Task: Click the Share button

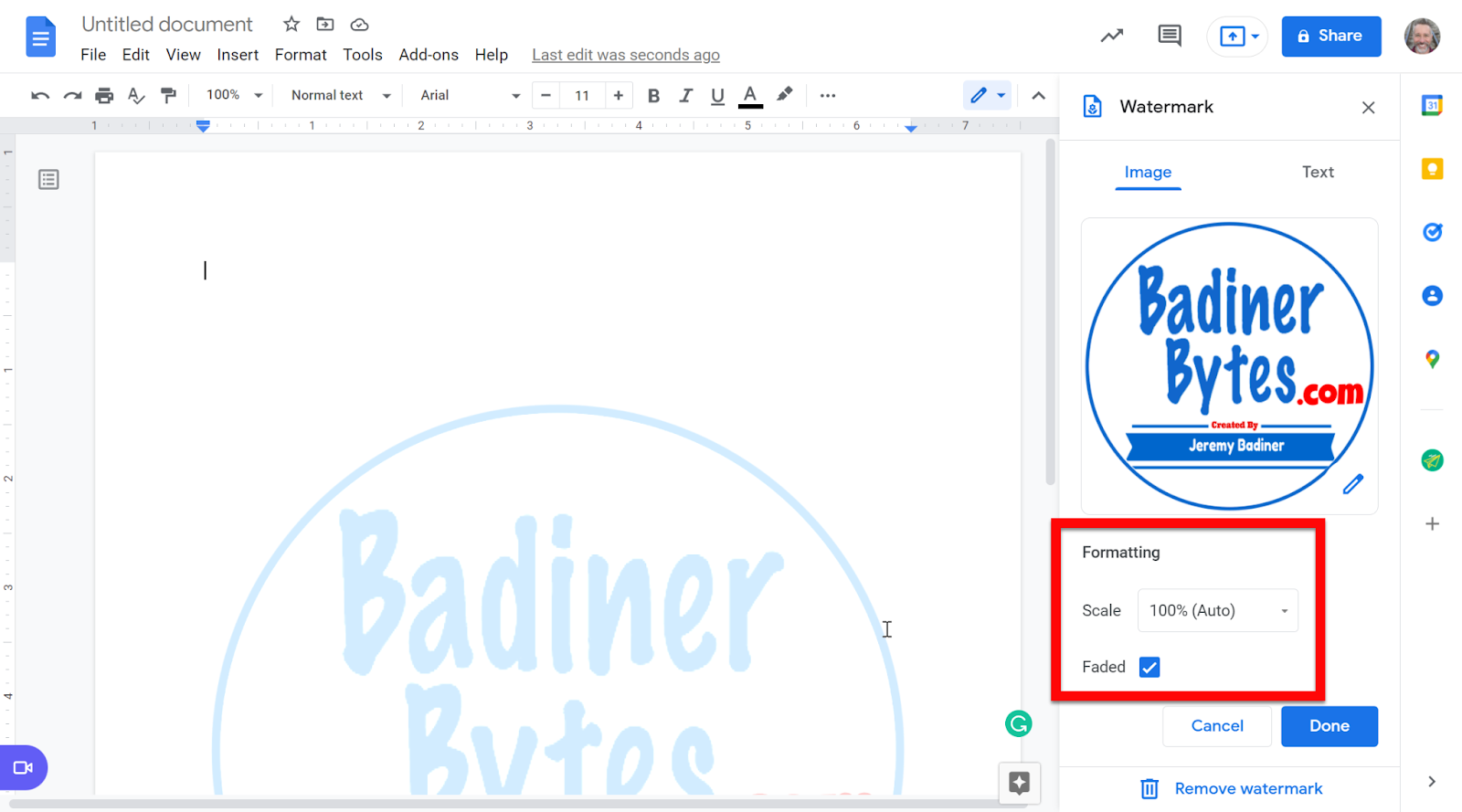Action: coord(1331,37)
